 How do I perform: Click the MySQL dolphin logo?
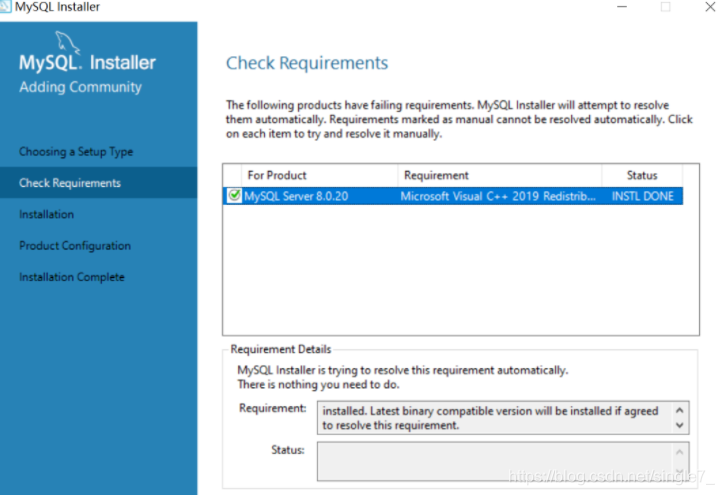pos(67,42)
